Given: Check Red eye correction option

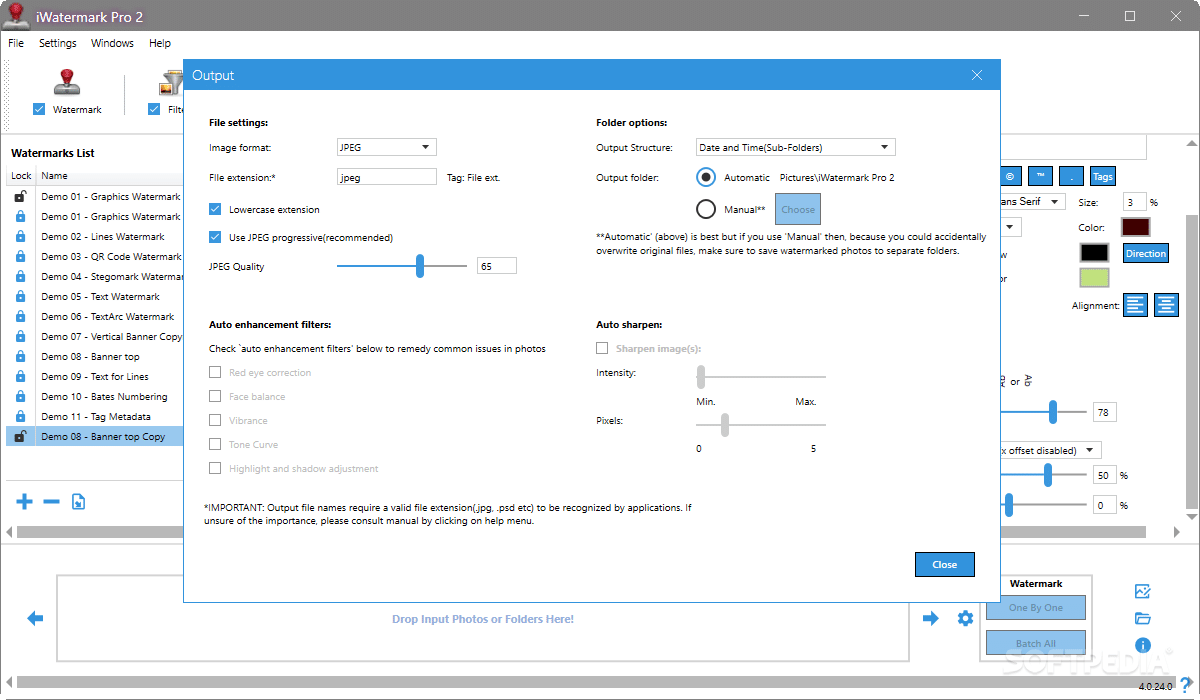Looking at the screenshot, I should (x=215, y=373).
